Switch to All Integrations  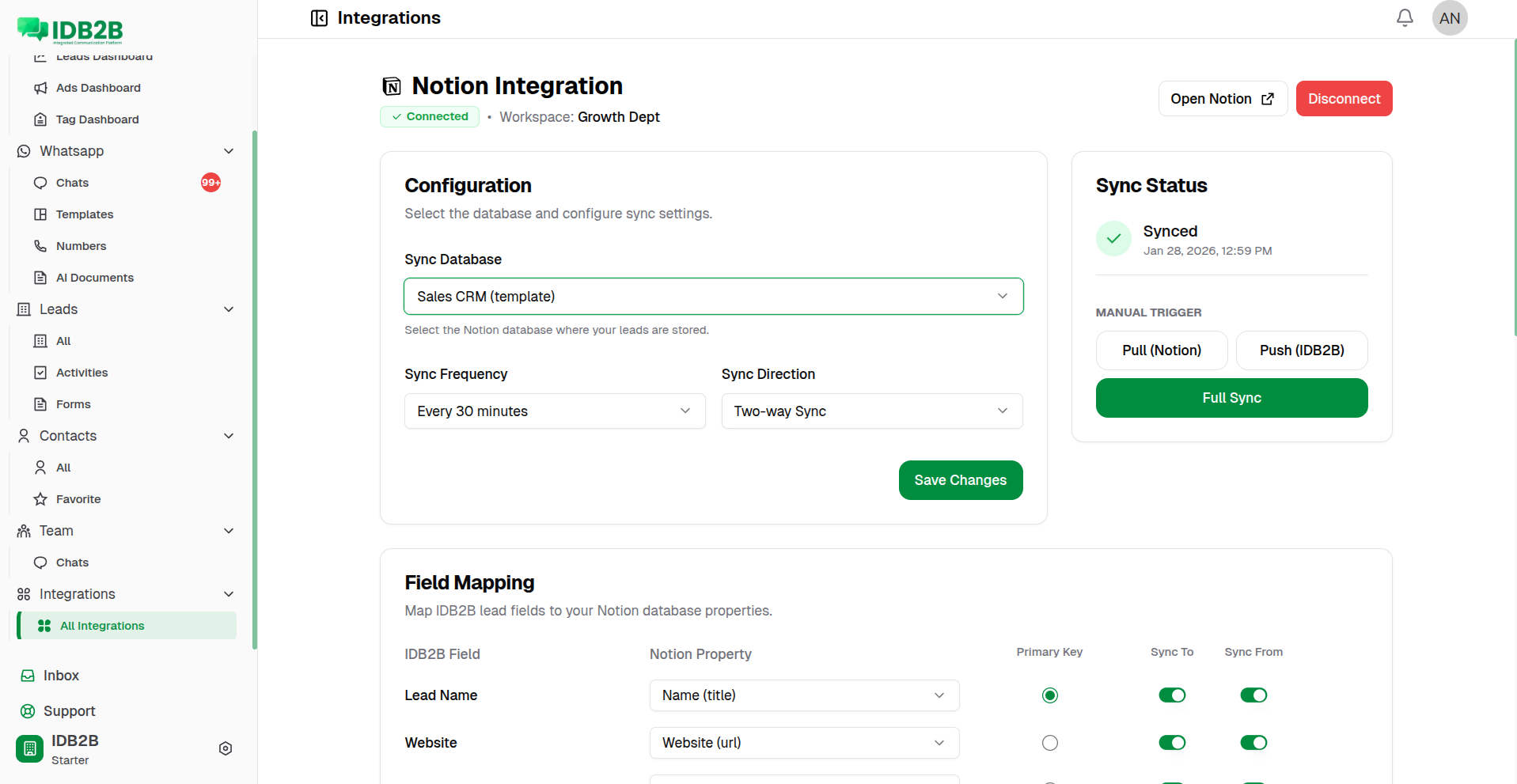[102, 625]
